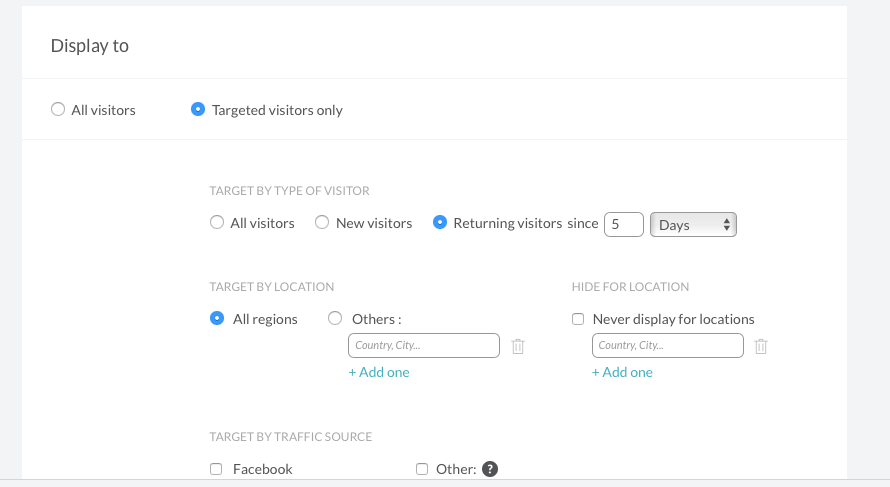Click the Display to section heading
The width and height of the screenshot is (890, 487).
(90, 46)
